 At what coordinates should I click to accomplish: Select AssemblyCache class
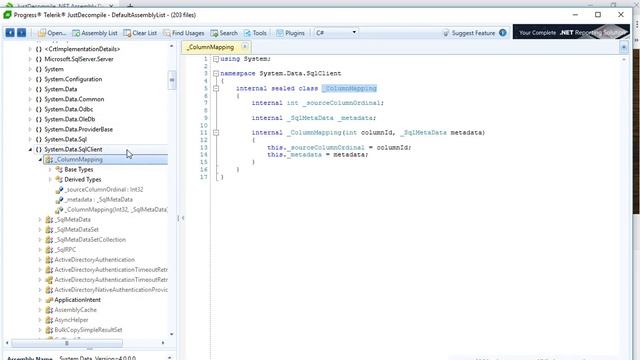[76, 310]
